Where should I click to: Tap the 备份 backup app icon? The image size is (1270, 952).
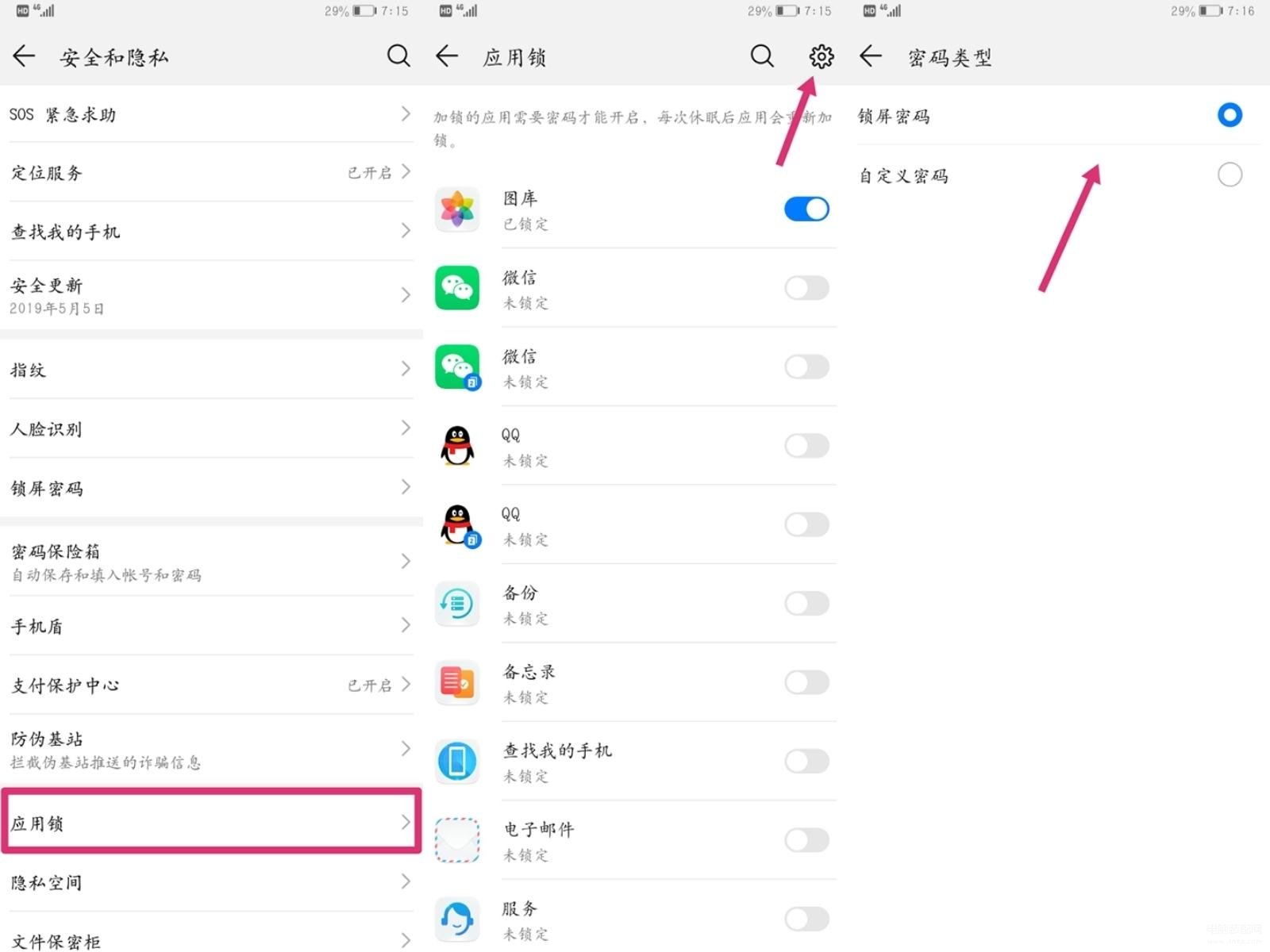[457, 604]
